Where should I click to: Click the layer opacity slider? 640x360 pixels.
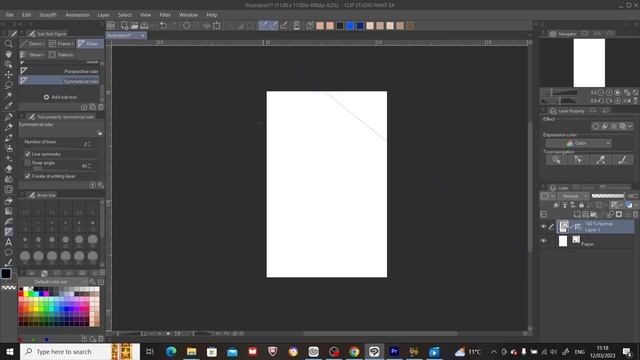[608, 196]
